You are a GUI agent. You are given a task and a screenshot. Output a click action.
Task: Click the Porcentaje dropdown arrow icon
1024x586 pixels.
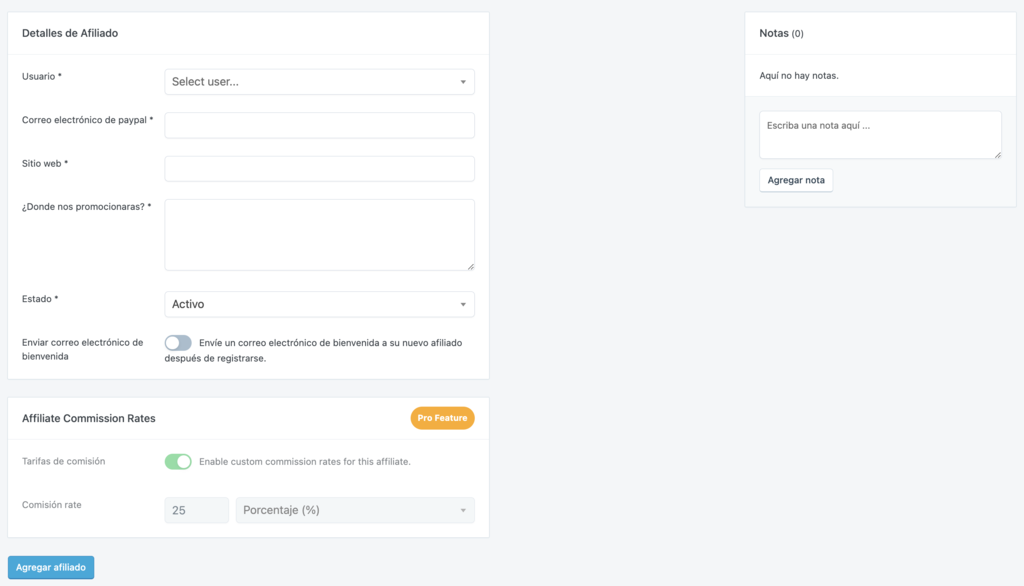pyautogui.click(x=463, y=511)
